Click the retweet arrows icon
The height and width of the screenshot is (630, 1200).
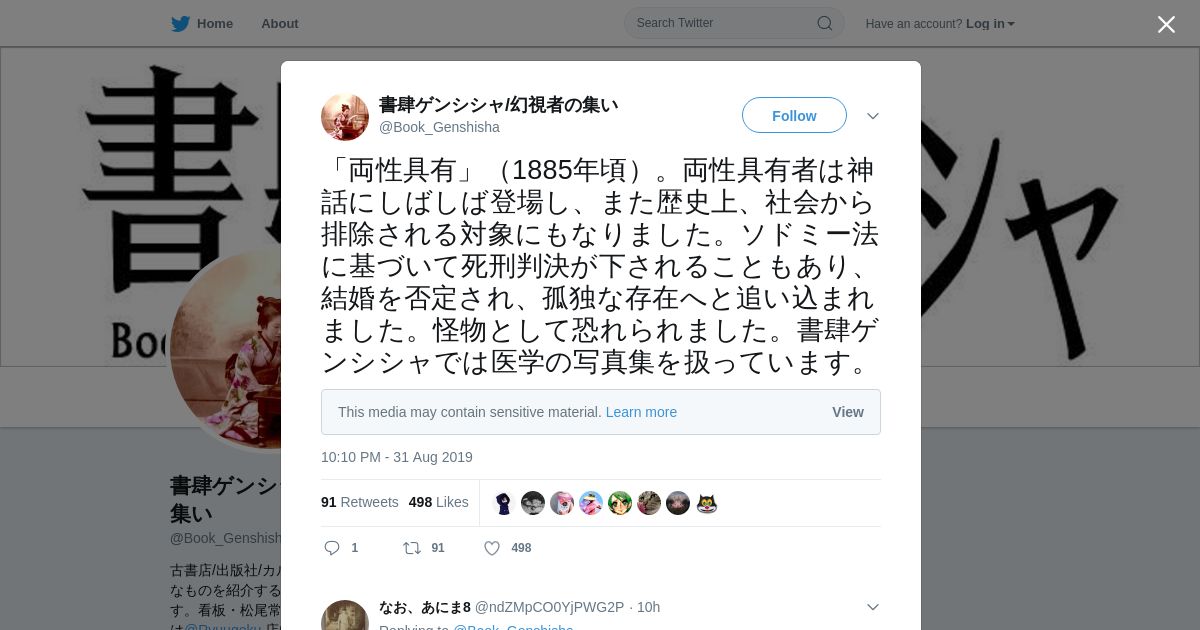point(411,548)
